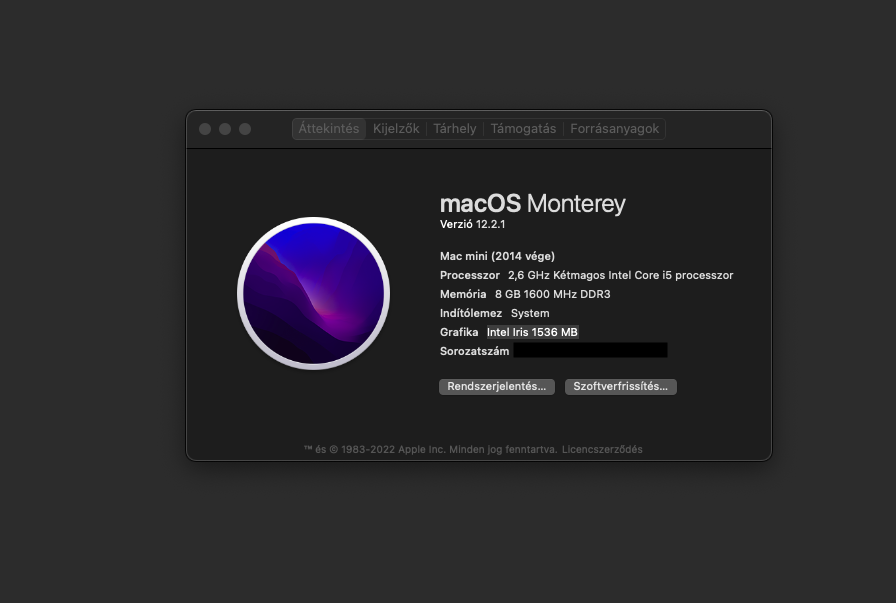Close the About This Mac window

[205, 129]
